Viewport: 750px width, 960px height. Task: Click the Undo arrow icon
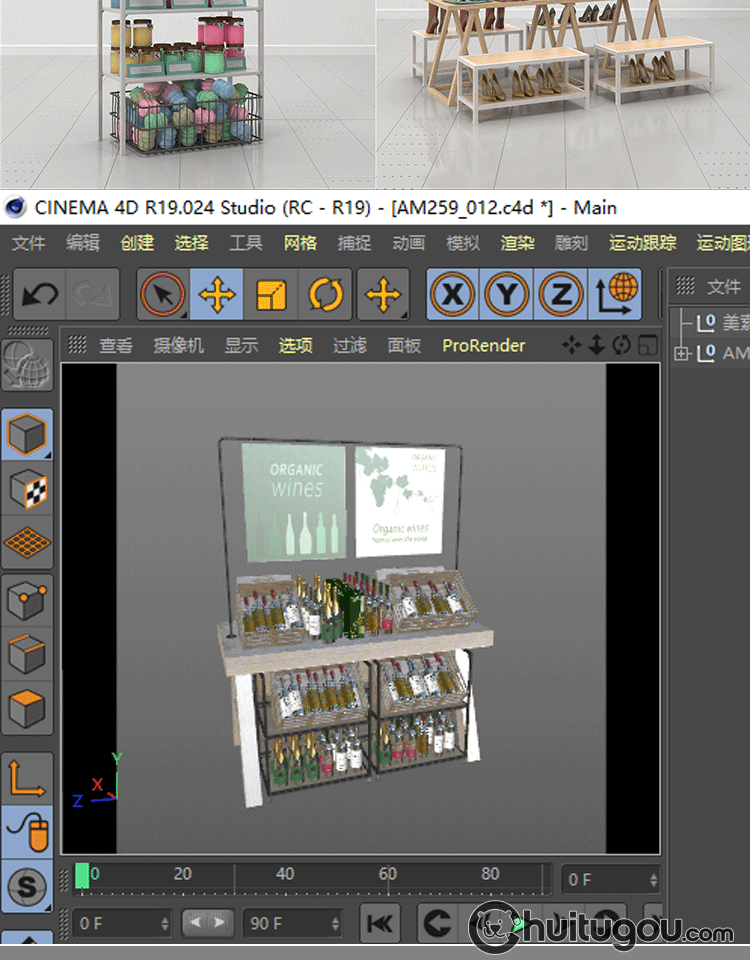click(39, 295)
